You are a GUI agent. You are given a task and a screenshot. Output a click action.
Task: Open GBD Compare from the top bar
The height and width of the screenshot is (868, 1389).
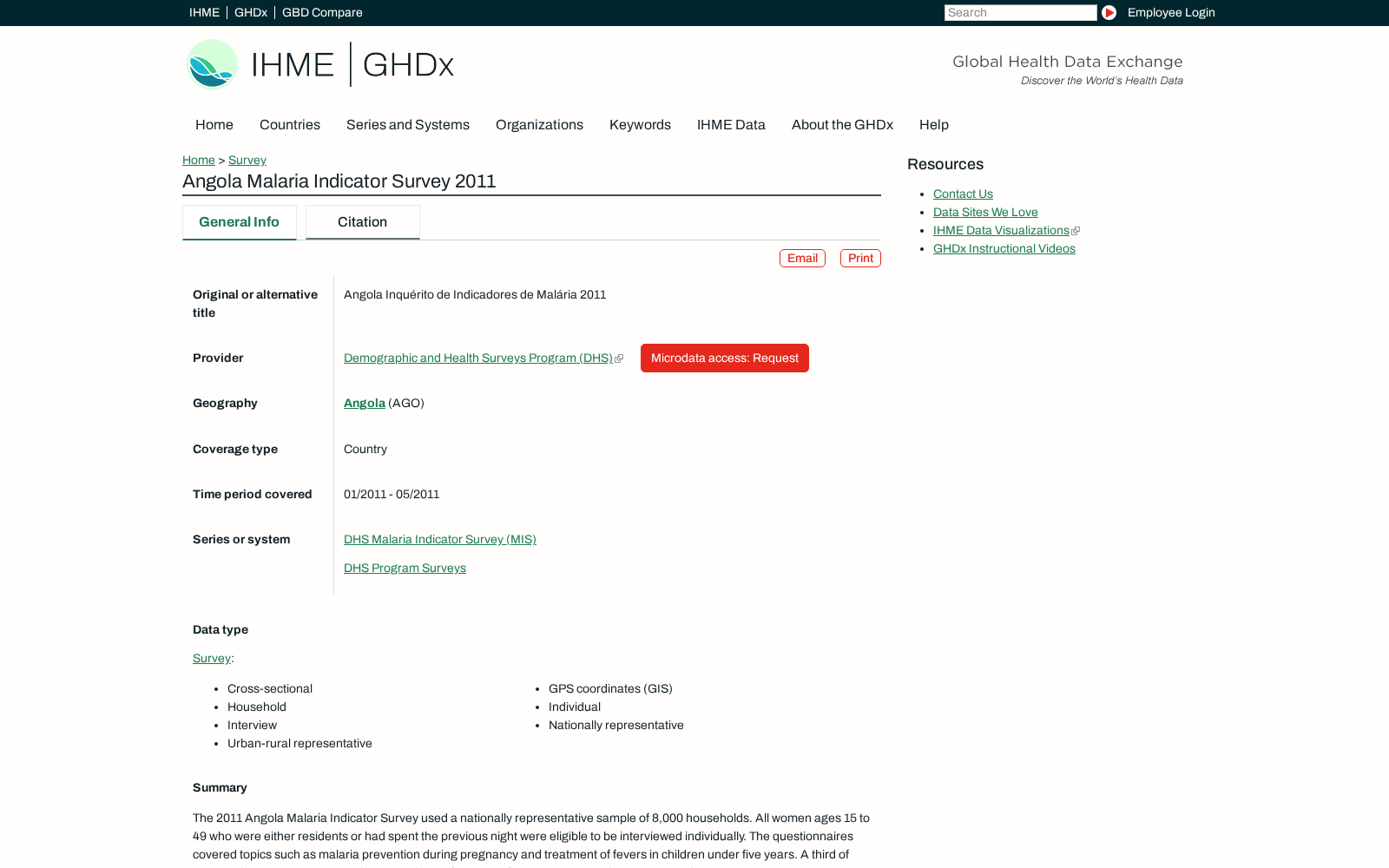coord(322,12)
